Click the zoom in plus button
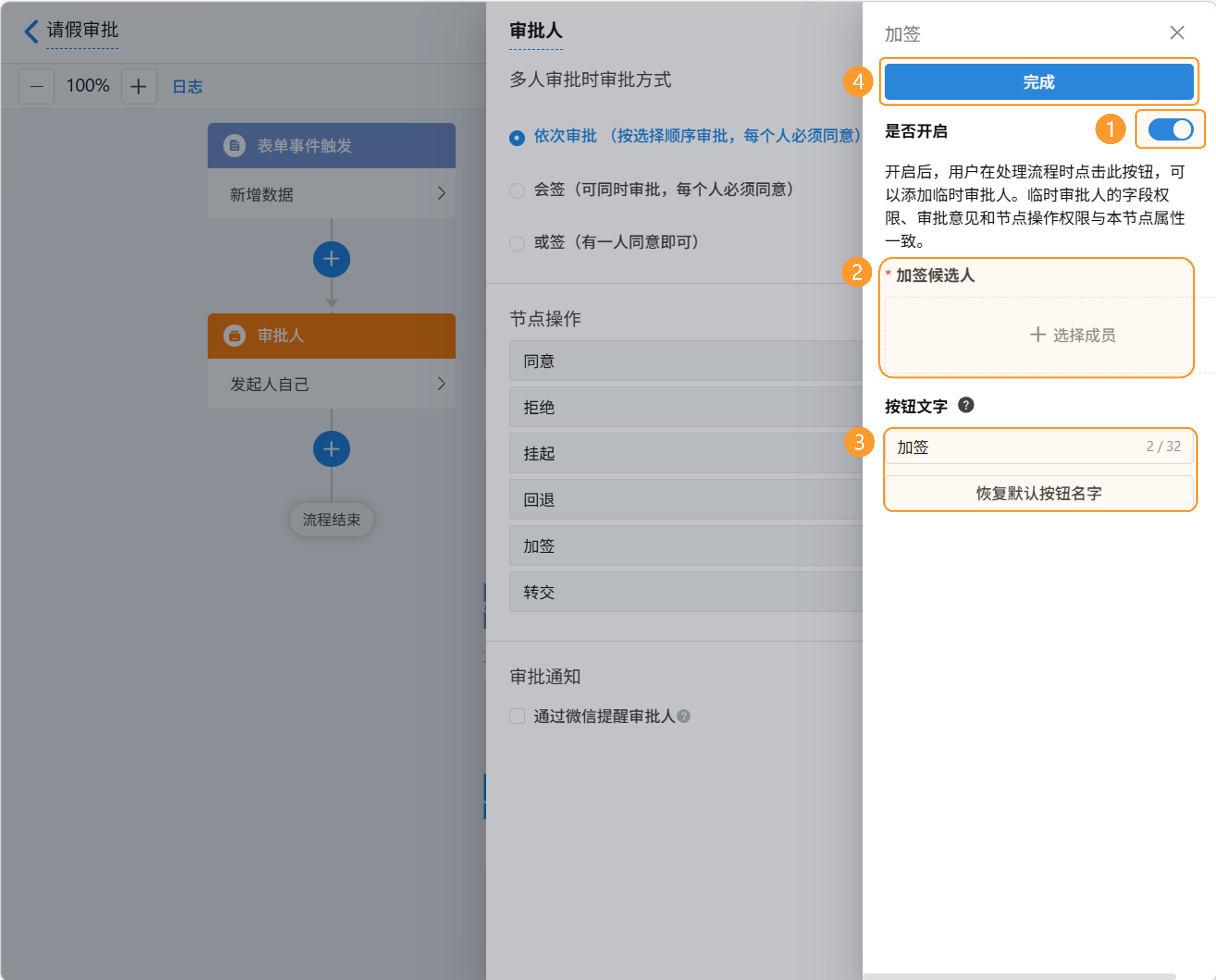The height and width of the screenshot is (980, 1216). [x=138, y=86]
